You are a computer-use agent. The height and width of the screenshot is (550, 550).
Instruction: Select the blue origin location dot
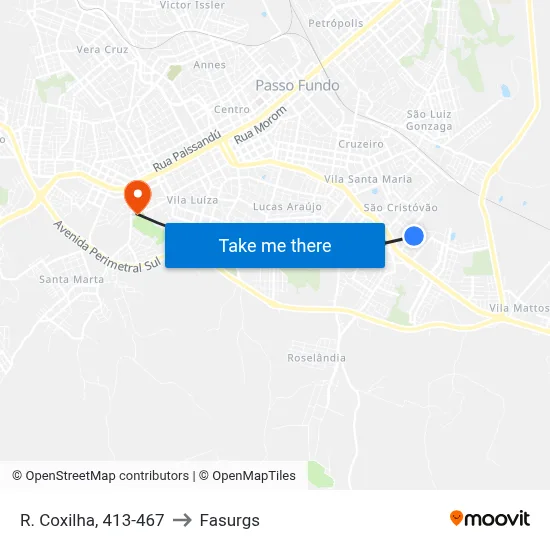[414, 236]
